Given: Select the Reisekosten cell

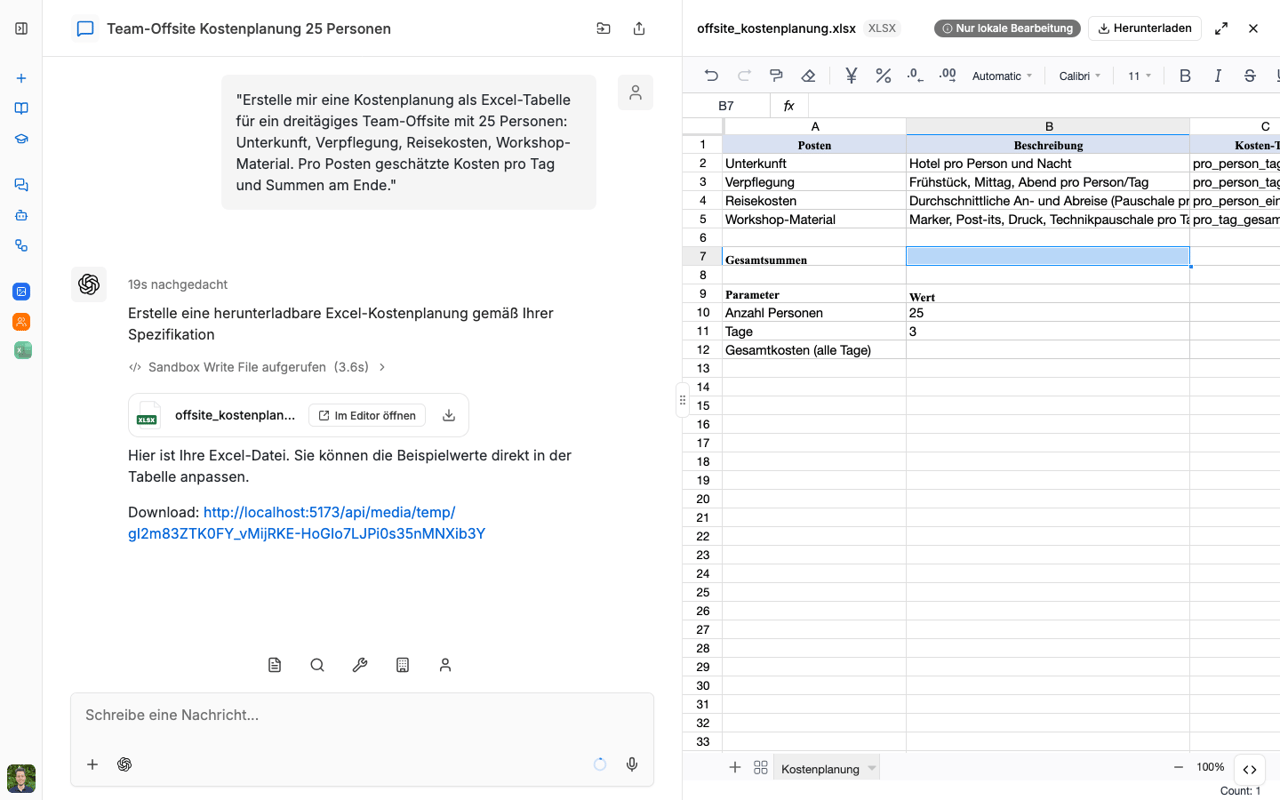Looking at the screenshot, I should point(815,201).
